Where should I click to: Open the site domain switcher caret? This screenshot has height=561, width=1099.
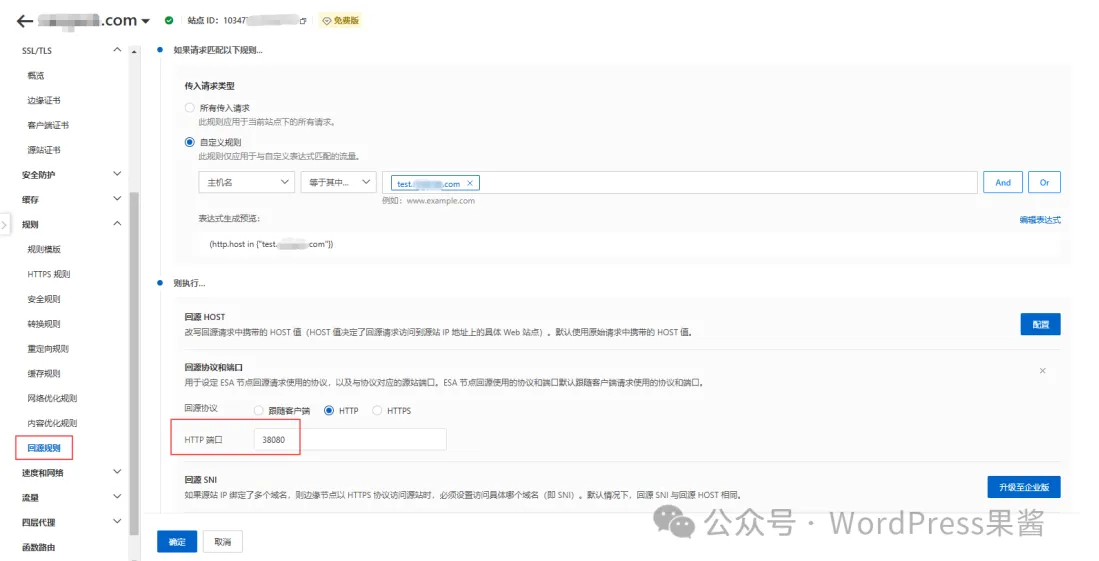pos(146,21)
